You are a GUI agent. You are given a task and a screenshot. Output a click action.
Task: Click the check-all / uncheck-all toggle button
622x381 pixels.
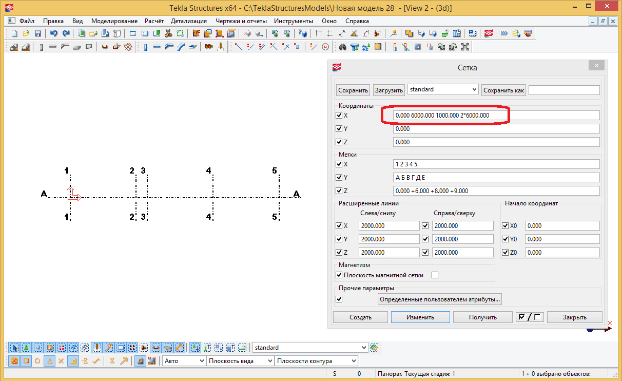click(529, 317)
